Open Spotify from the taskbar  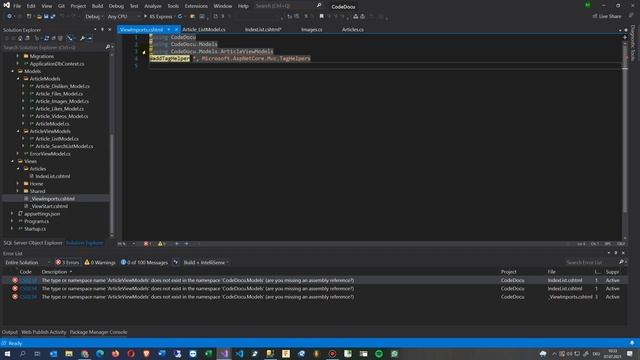pyautogui.click(x=379, y=354)
